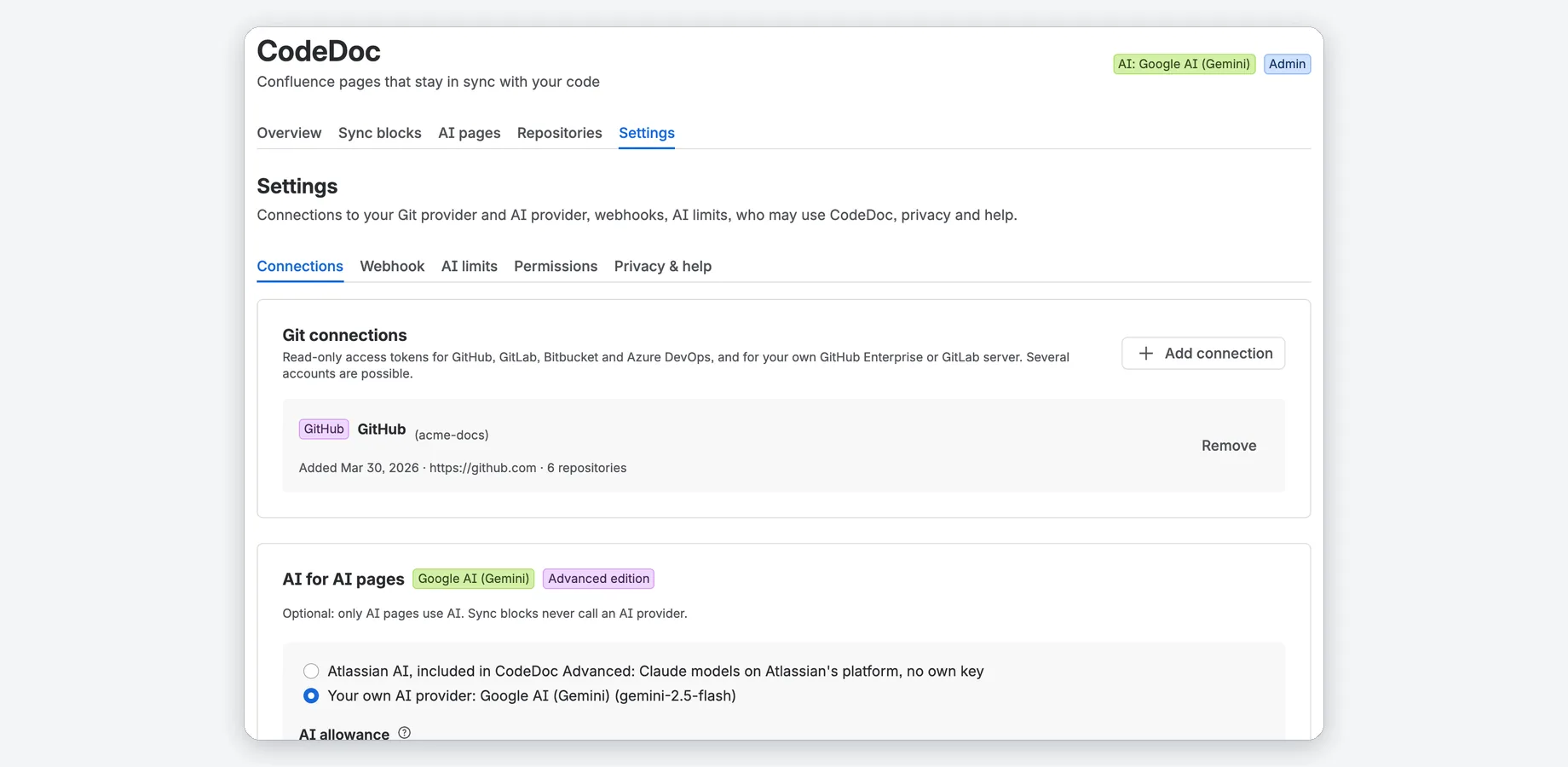Select the Your own AI provider radio
This screenshot has width=1568, height=767.
(x=311, y=696)
